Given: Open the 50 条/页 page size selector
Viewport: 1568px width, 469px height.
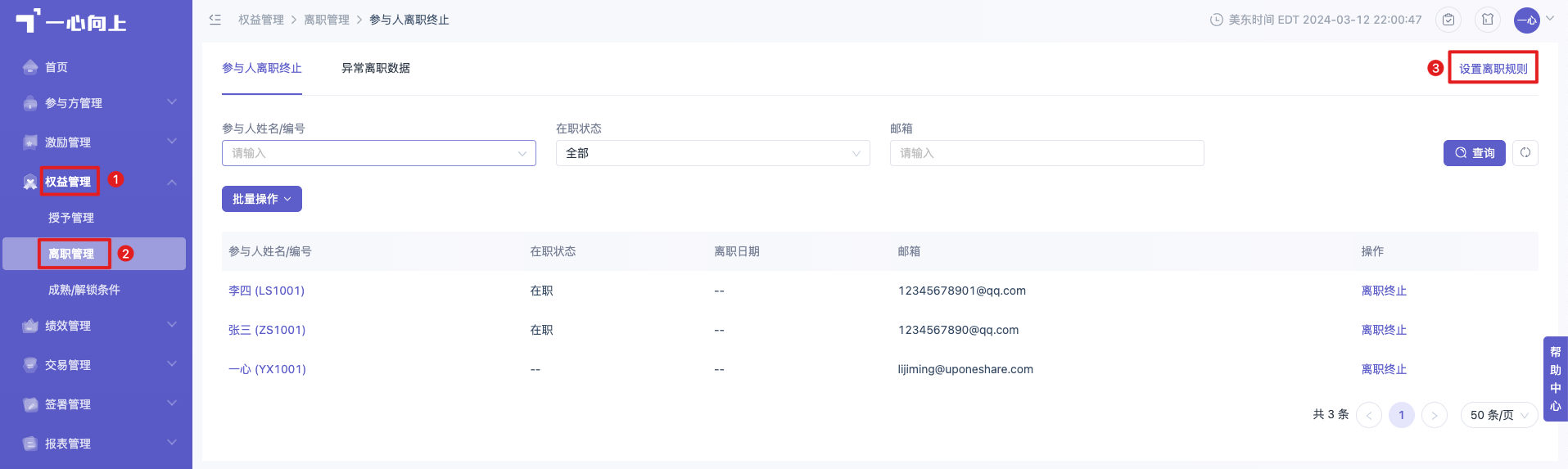Looking at the screenshot, I should pyautogui.click(x=1499, y=415).
